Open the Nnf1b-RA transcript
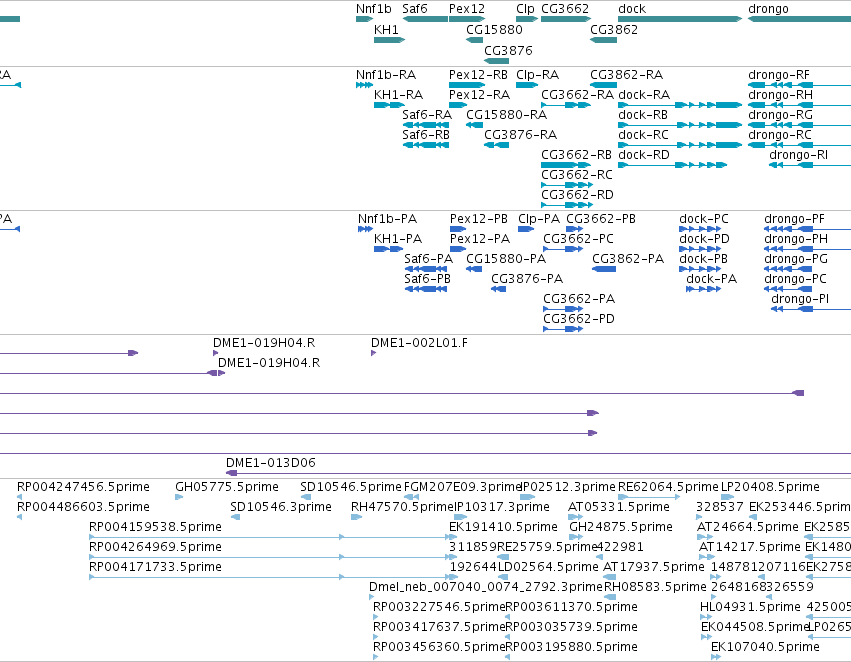Viewport: 851px width, 662px height. tap(365, 85)
